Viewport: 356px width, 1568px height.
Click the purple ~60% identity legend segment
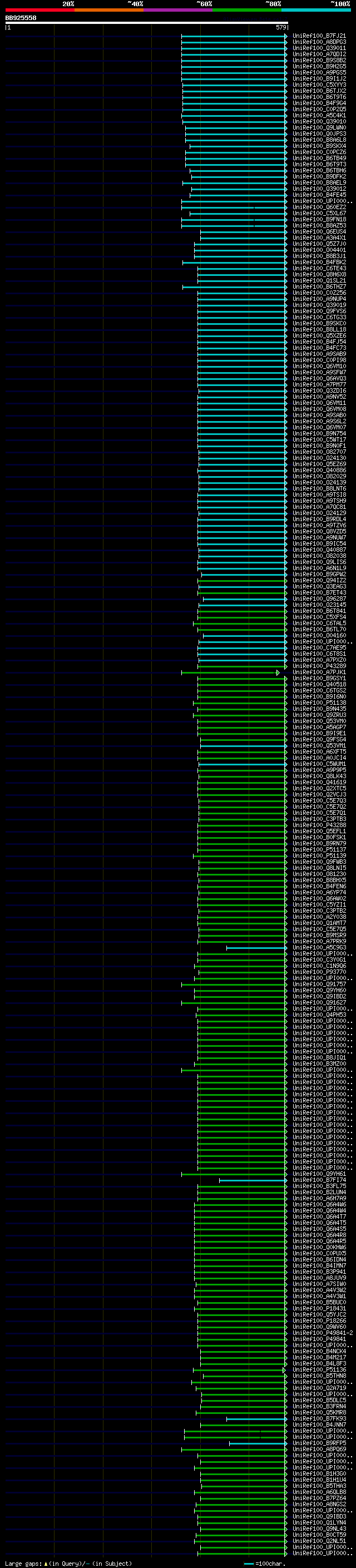click(x=177, y=10)
